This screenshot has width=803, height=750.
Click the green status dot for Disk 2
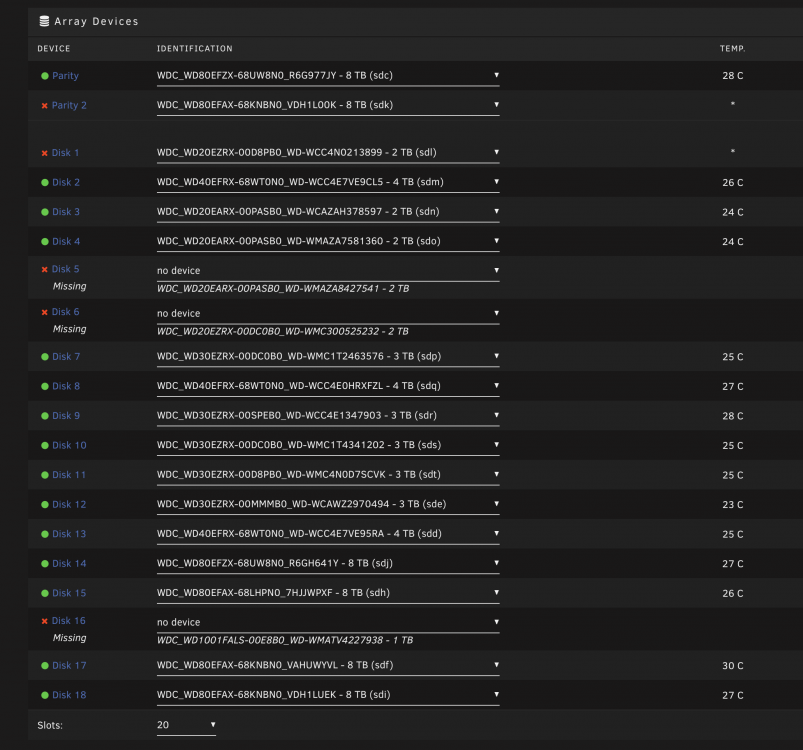point(45,182)
